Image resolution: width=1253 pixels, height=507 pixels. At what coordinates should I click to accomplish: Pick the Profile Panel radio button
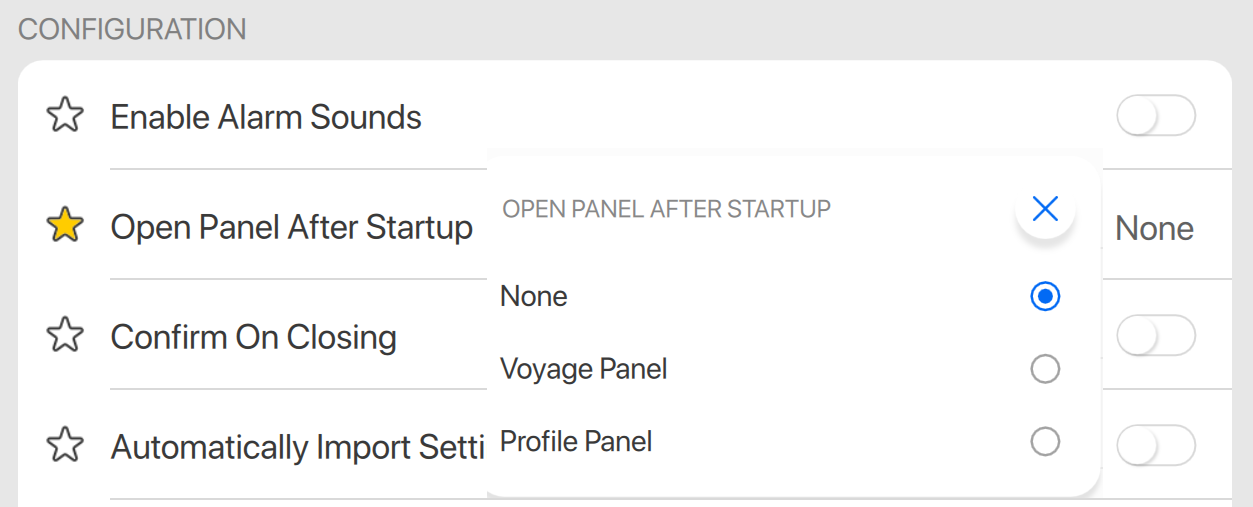click(x=1045, y=442)
